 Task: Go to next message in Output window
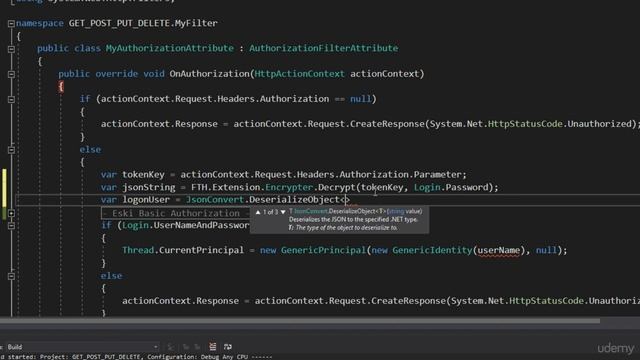pyautogui.click(x=198, y=347)
